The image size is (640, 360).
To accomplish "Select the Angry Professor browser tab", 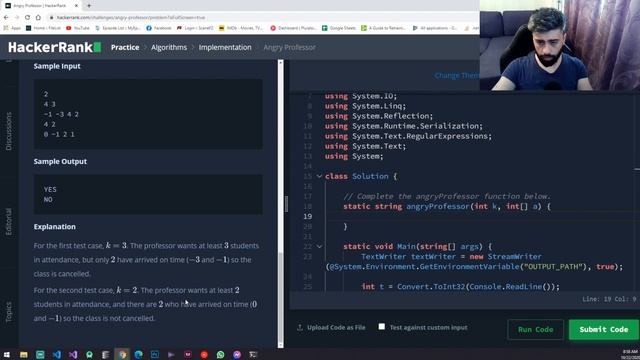I will [41, 6].
